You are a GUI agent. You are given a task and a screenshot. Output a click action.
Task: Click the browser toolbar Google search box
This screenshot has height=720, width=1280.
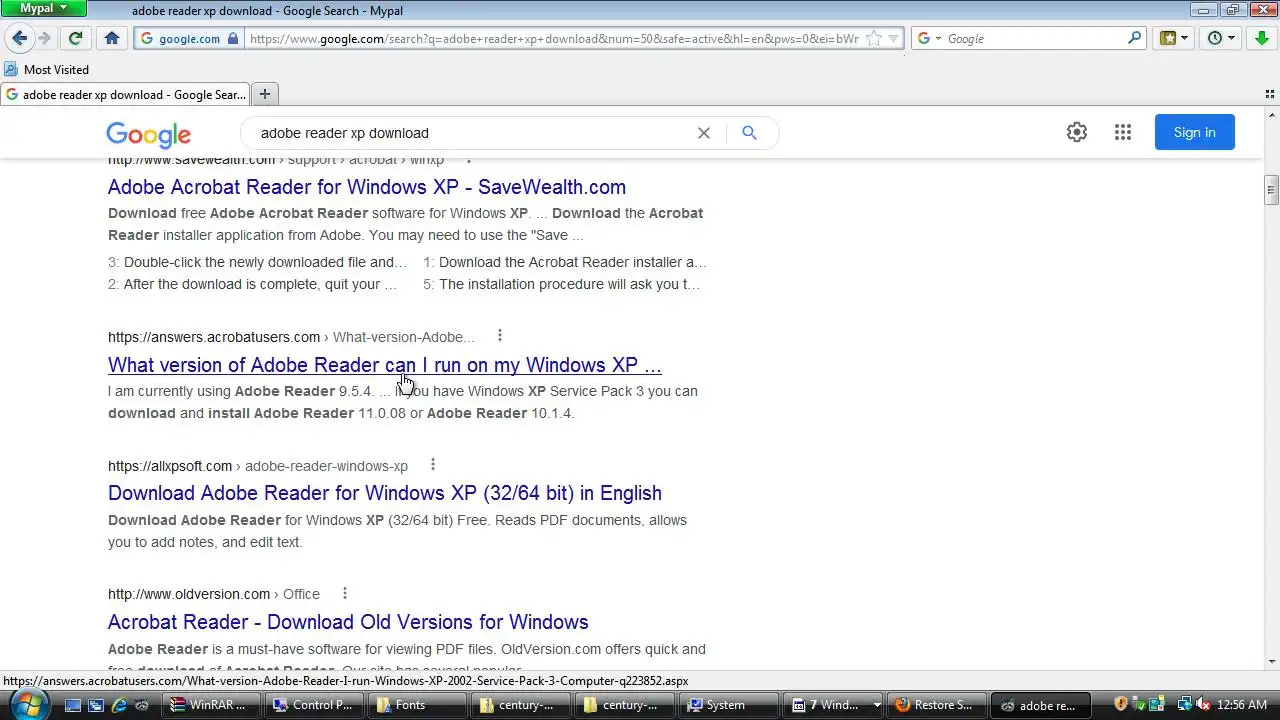point(1035,39)
